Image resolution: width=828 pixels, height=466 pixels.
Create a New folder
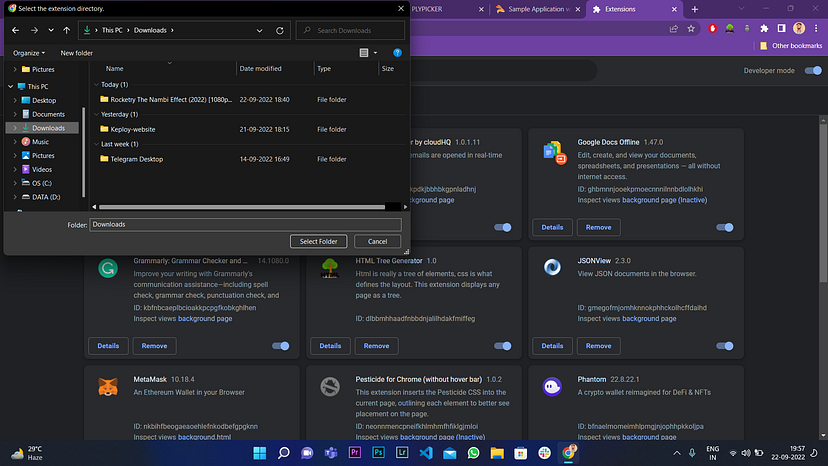point(77,53)
